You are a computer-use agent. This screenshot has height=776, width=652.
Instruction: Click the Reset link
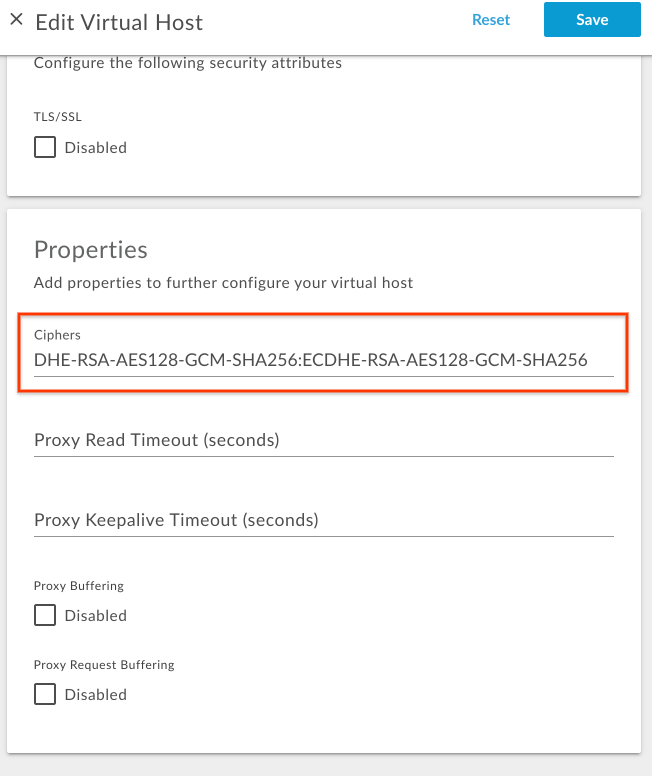[491, 20]
